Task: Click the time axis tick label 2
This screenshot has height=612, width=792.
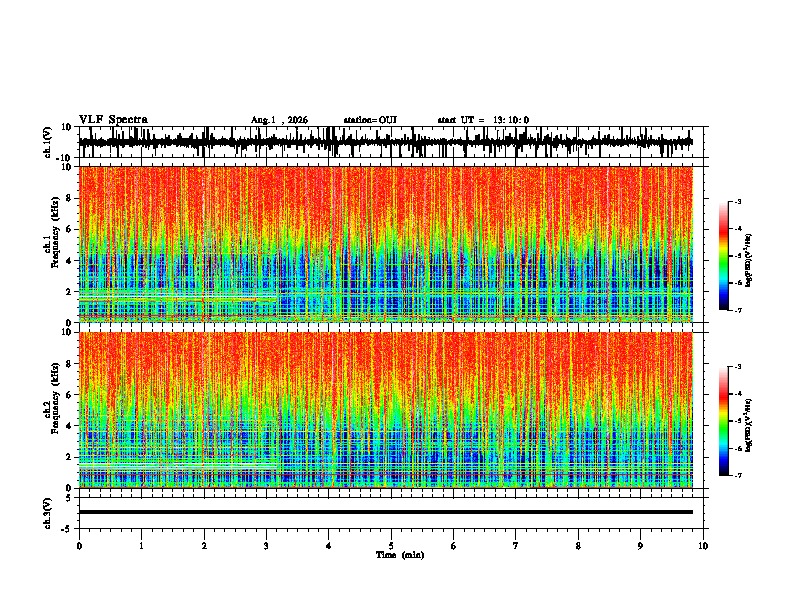Action: pyautogui.click(x=204, y=546)
